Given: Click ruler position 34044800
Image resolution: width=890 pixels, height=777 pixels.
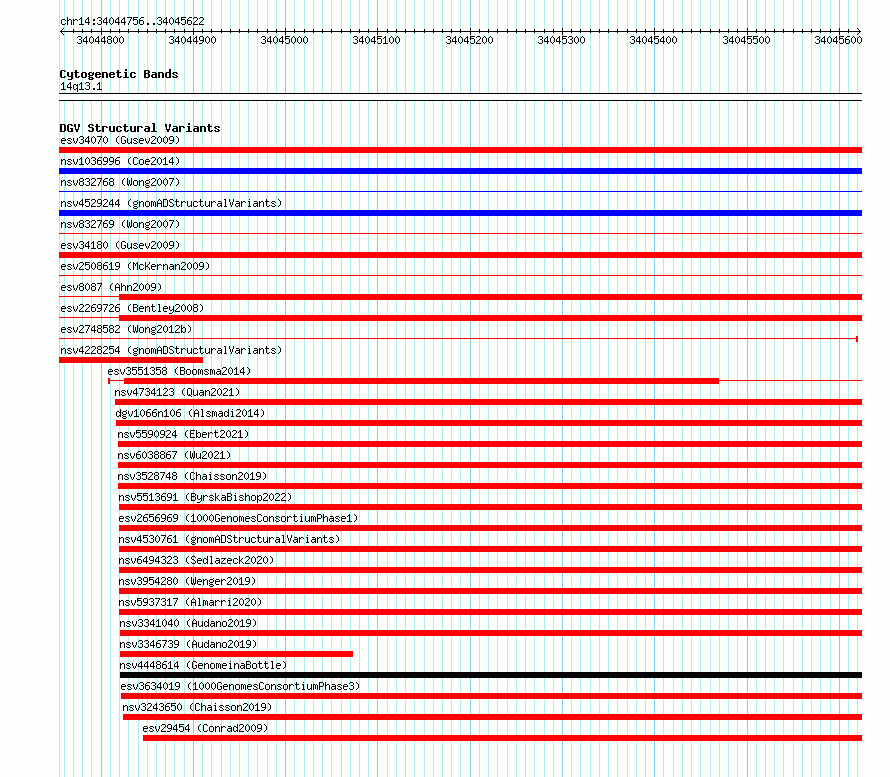Looking at the screenshot, I should 100,40.
